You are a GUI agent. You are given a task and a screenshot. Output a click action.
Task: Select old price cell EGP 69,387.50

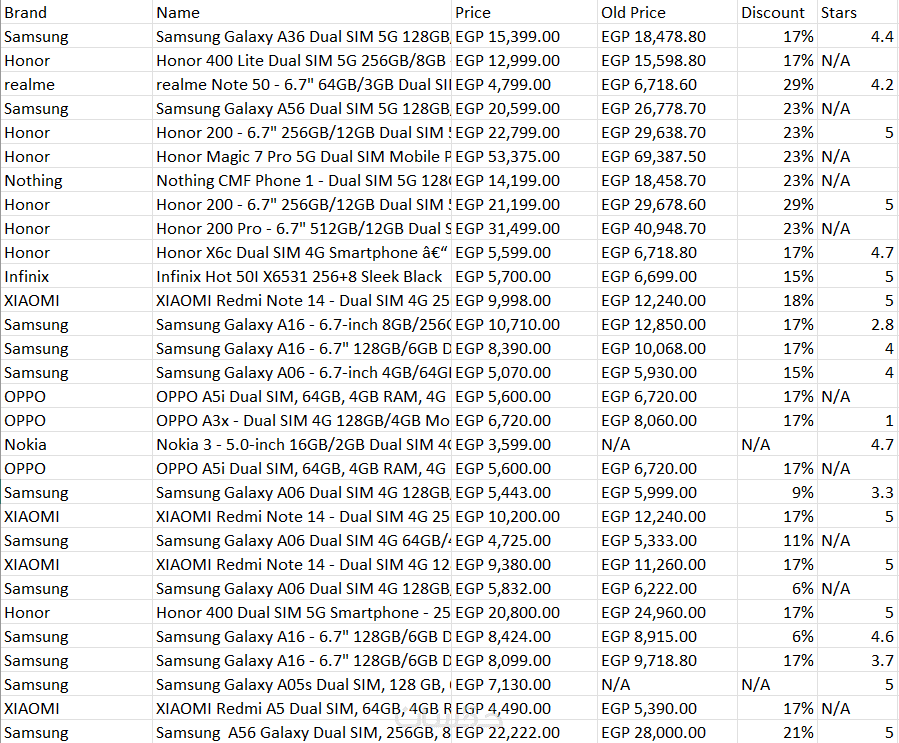point(654,157)
